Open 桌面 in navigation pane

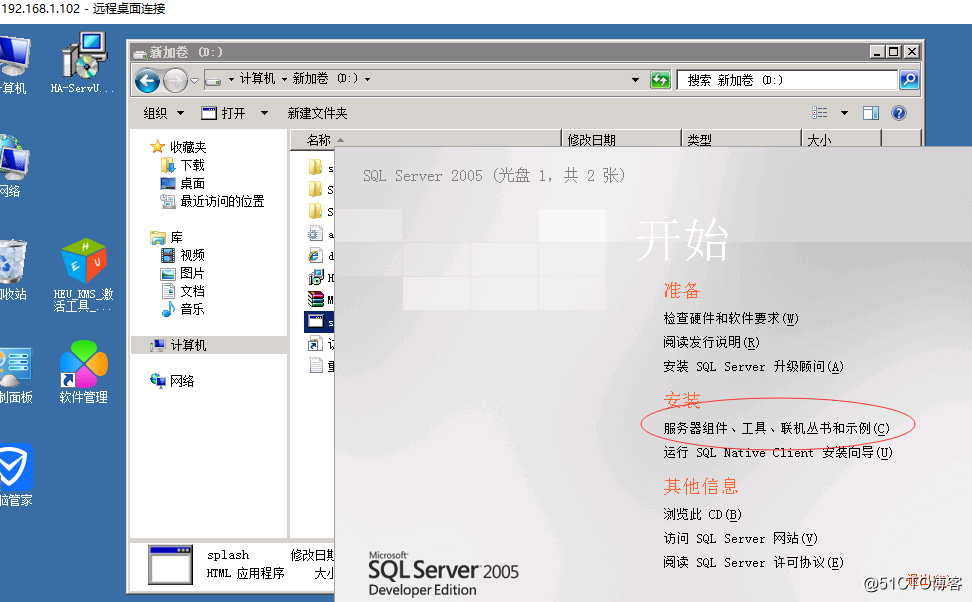(x=183, y=183)
